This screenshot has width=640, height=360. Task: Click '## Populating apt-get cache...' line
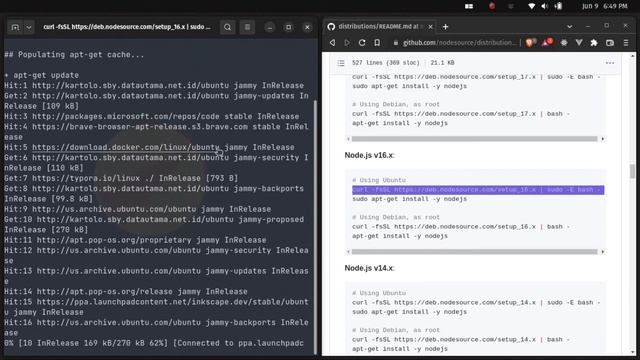(x=74, y=55)
